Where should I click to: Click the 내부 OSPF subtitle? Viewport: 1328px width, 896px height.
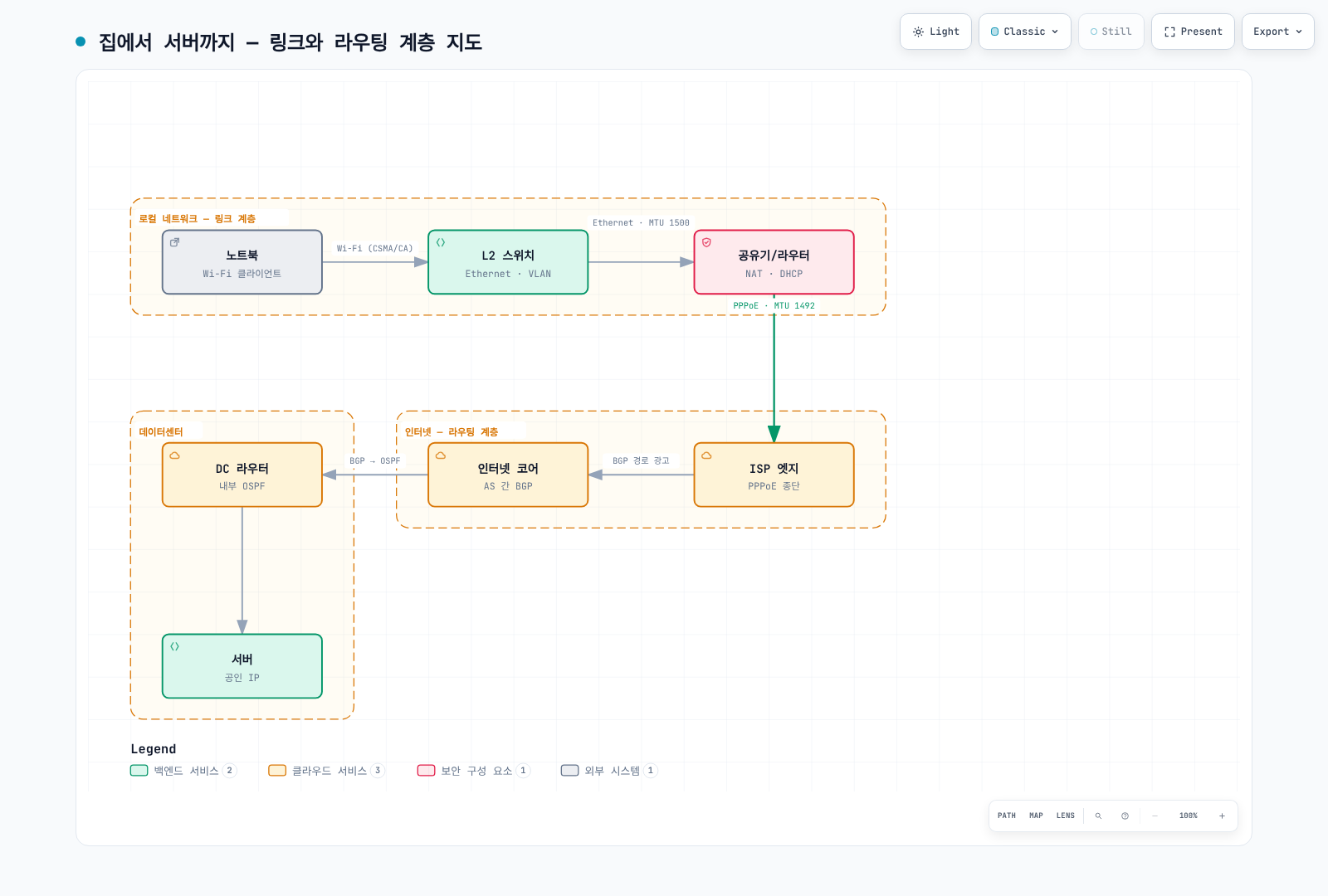coord(242,486)
